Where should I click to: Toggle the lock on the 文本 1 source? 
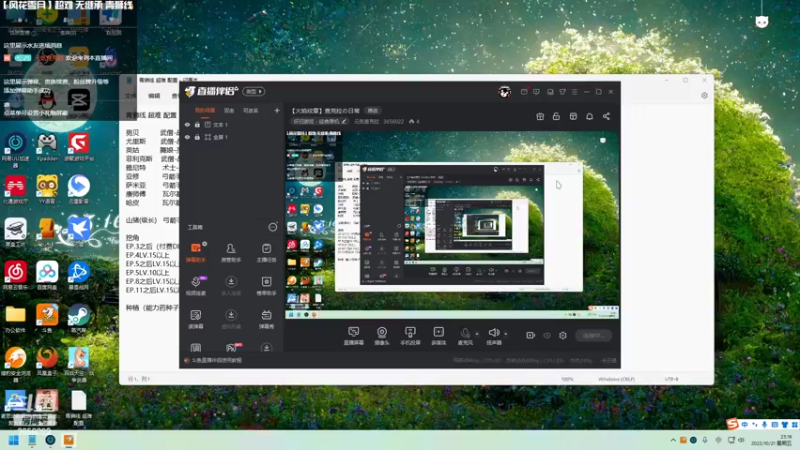(x=197, y=124)
